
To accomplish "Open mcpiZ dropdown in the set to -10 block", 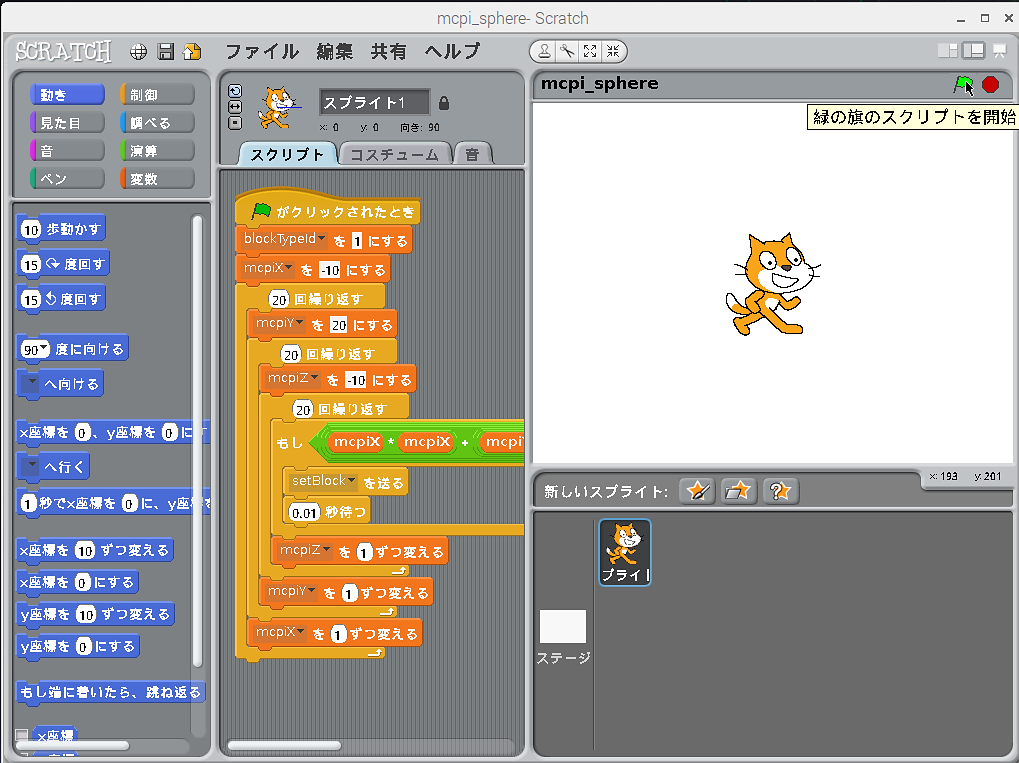I will pos(315,378).
